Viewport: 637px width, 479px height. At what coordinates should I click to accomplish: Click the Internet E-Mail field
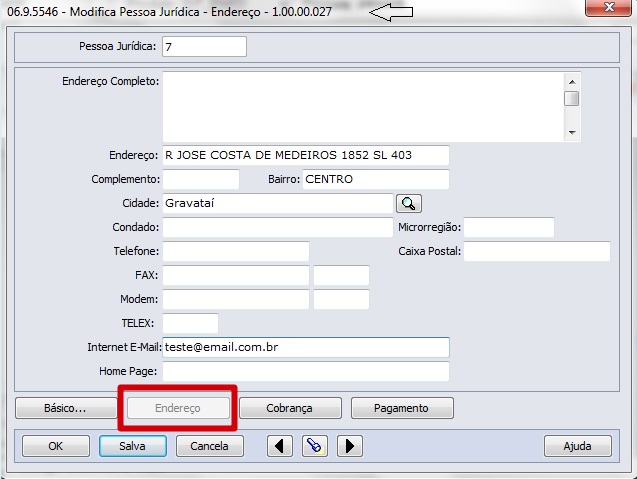coord(306,347)
